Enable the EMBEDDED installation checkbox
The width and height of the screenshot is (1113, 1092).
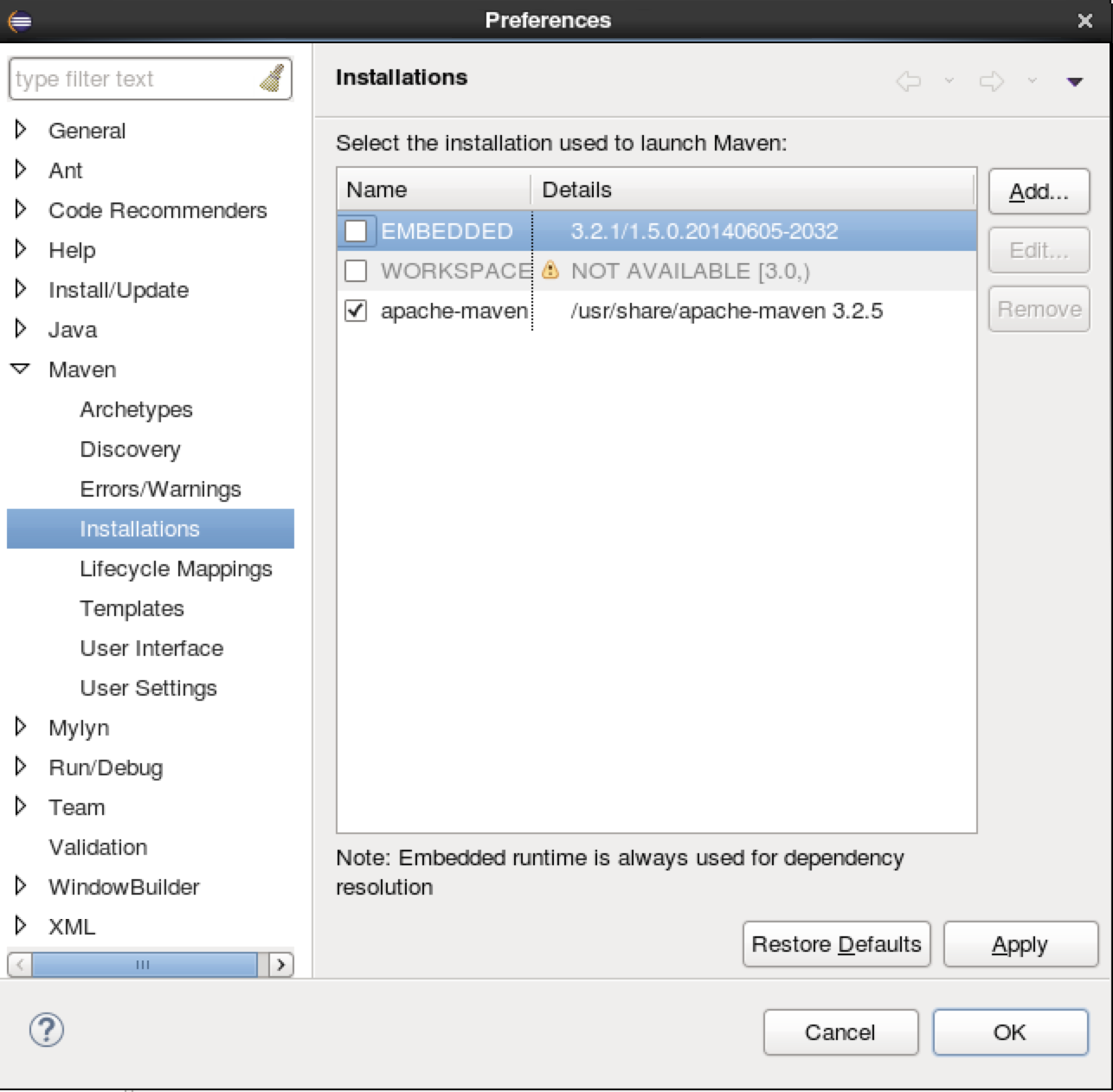[x=356, y=231]
